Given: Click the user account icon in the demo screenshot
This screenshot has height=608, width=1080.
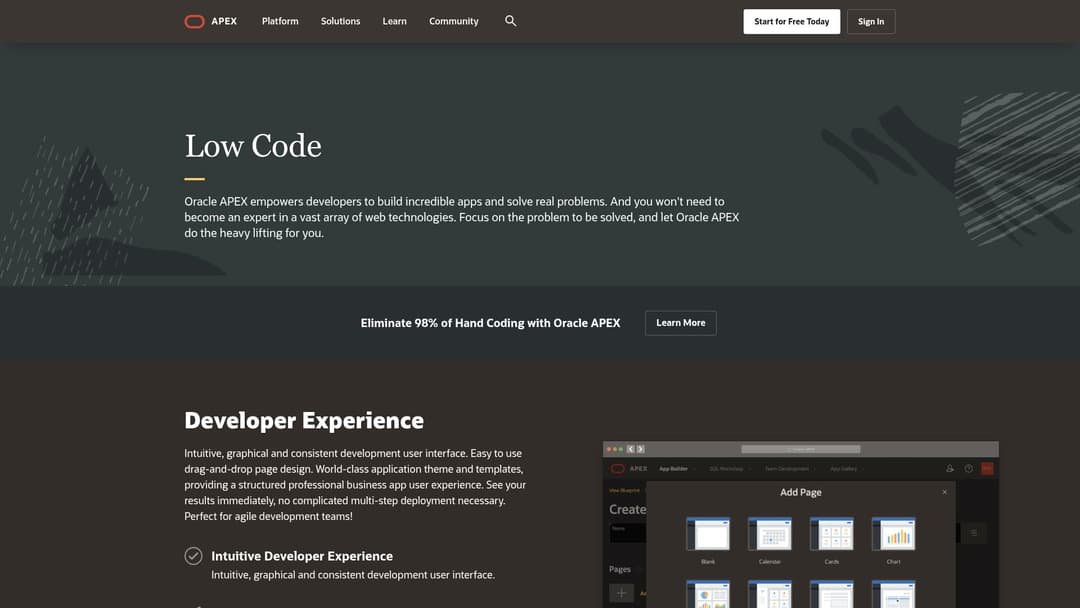Looking at the screenshot, I should [950, 468].
